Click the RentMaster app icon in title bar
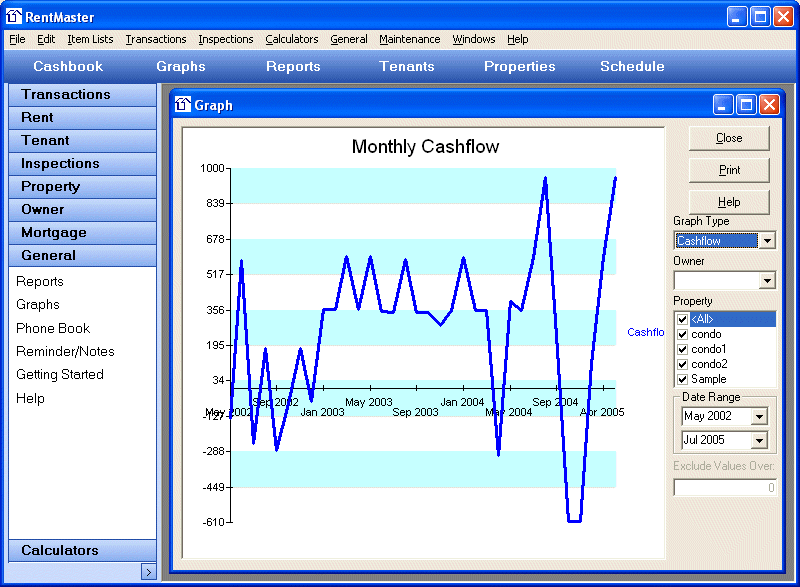Viewport: 800px width, 587px height. tap(14, 16)
